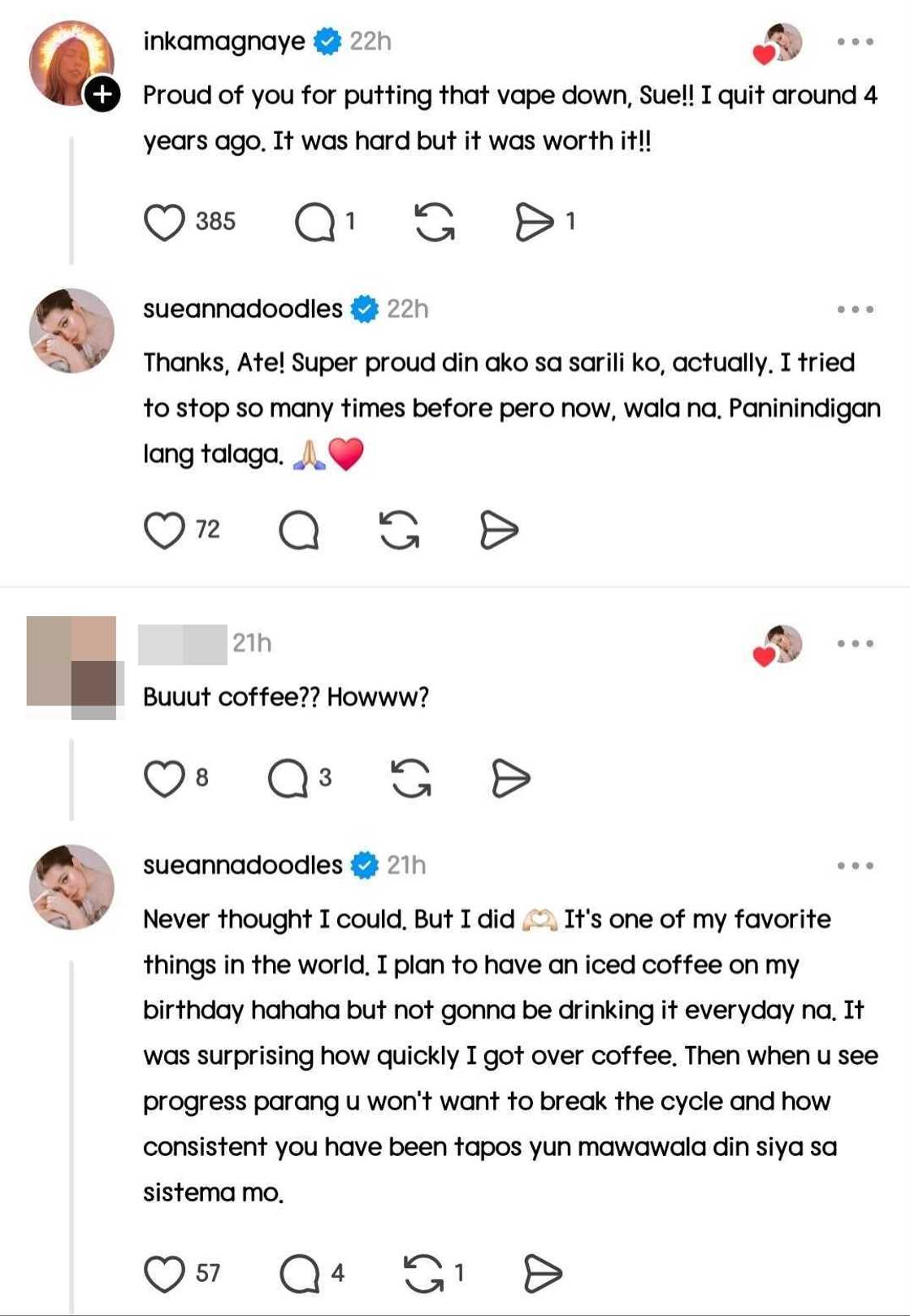The image size is (910, 1316).
Task: Open three-dot menu on 'Never thought' post
Action: pyautogui.click(x=855, y=866)
